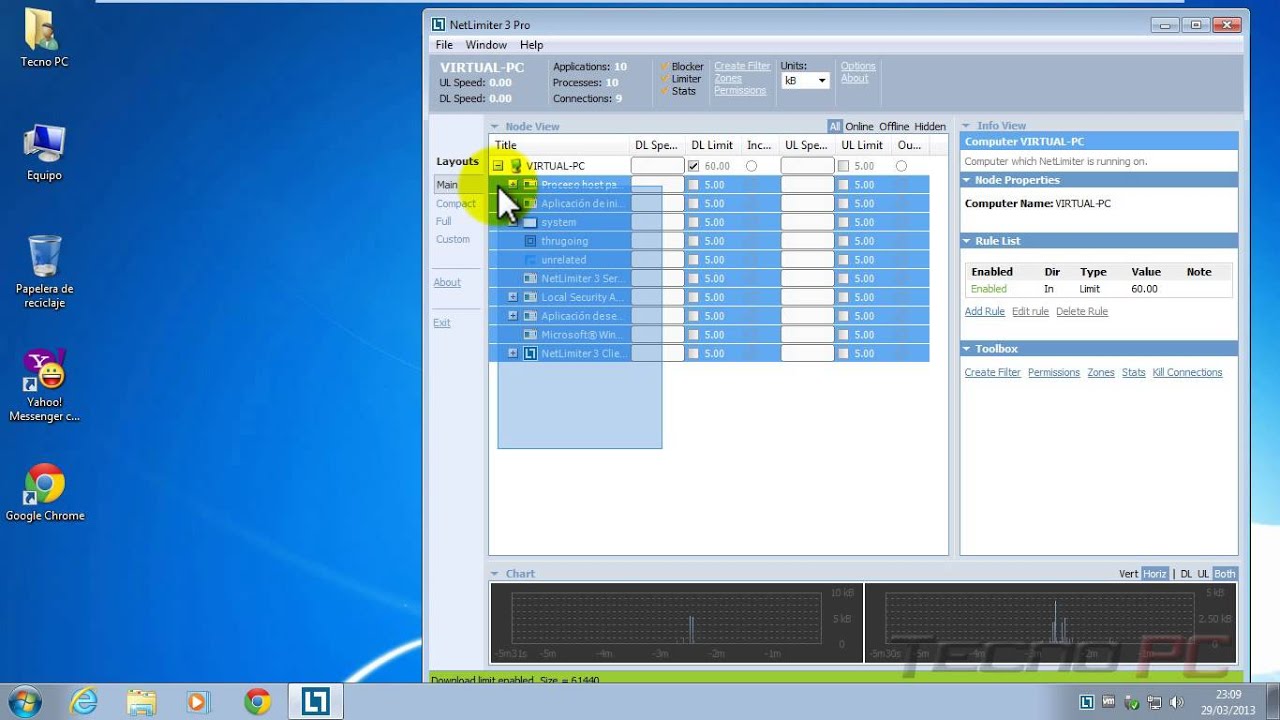
Task: Click the system node icon
Action: tap(531, 222)
